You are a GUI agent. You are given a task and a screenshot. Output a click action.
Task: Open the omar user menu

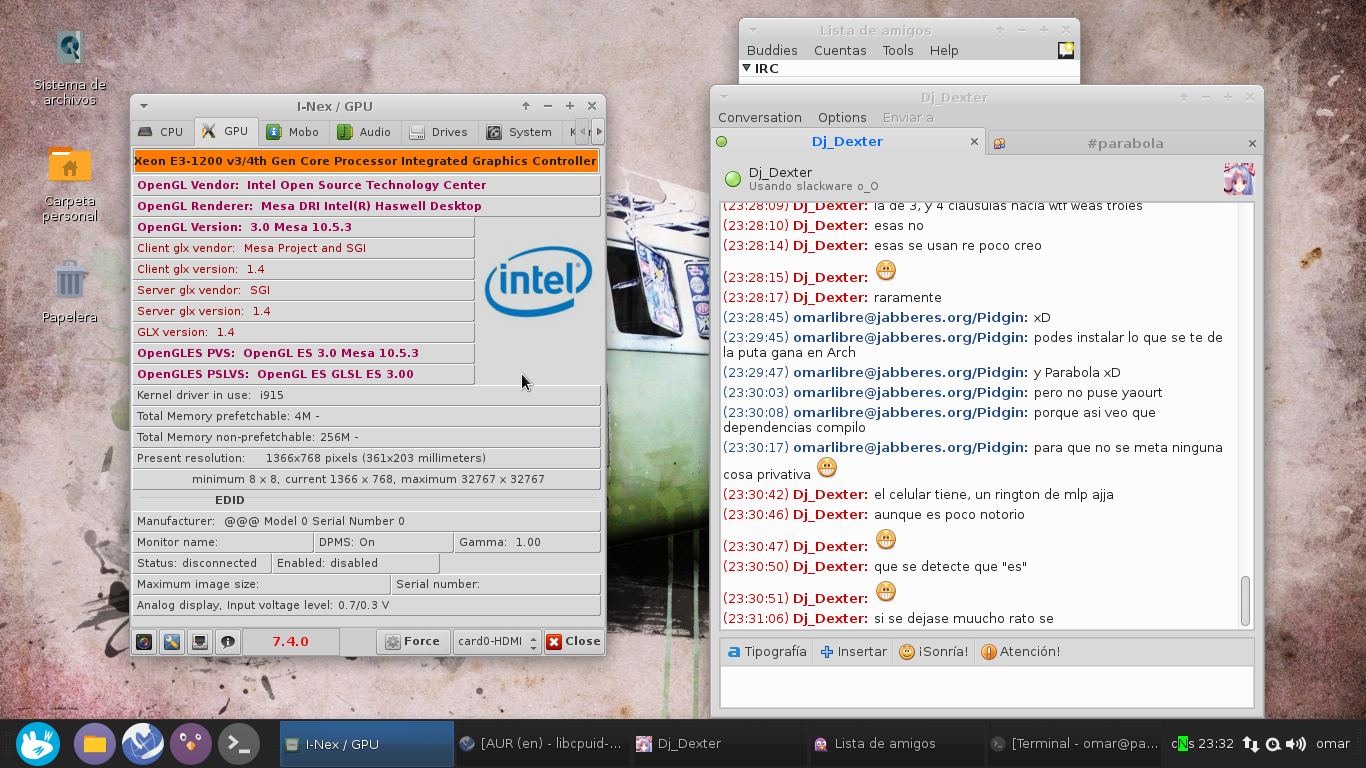(x=1332, y=744)
